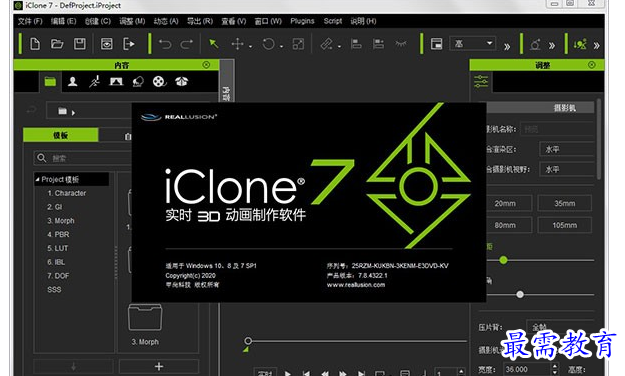This screenshot has width=625, height=376.
Task: Expand the folder path breadcrumb arrow
Action: pyautogui.click(x=73, y=113)
